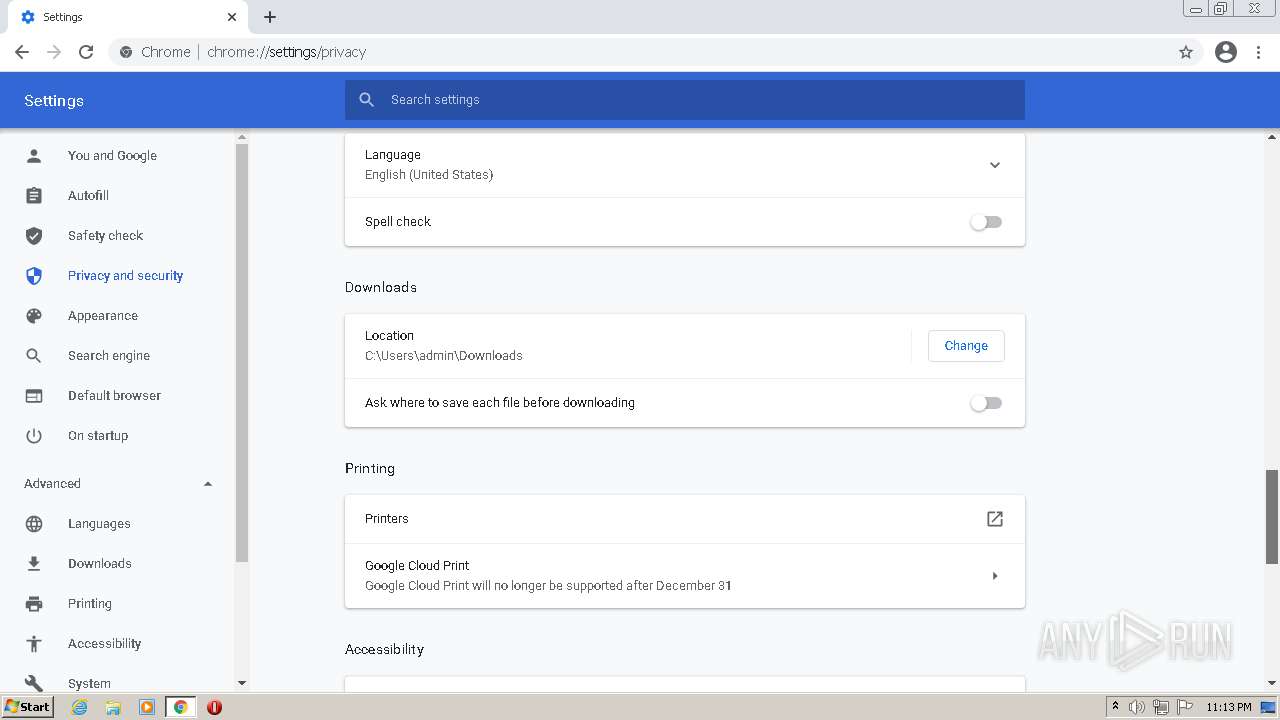This screenshot has height=720, width=1280.
Task: Open a new browser tab
Action: [x=270, y=17]
